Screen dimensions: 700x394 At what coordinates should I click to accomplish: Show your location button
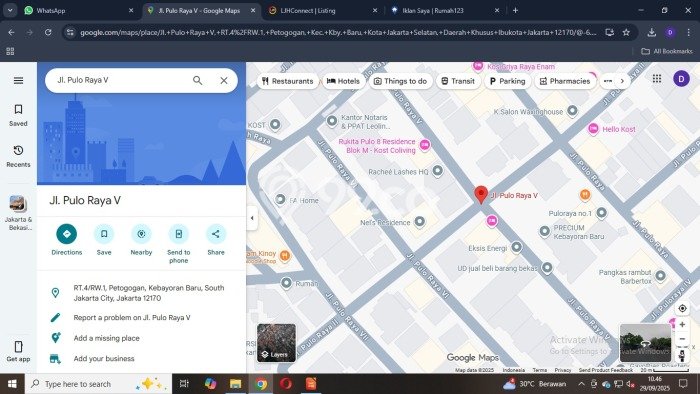[682, 308]
